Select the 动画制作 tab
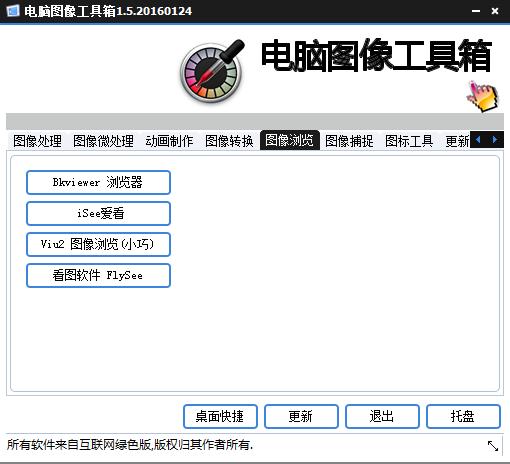This screenshot has width=510, height=464. 169,141
